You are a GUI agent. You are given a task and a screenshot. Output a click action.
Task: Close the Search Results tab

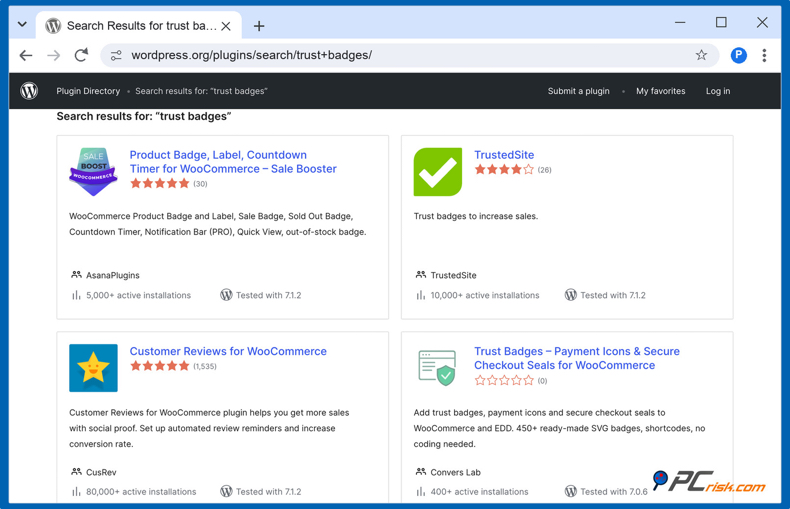(226, 26)
